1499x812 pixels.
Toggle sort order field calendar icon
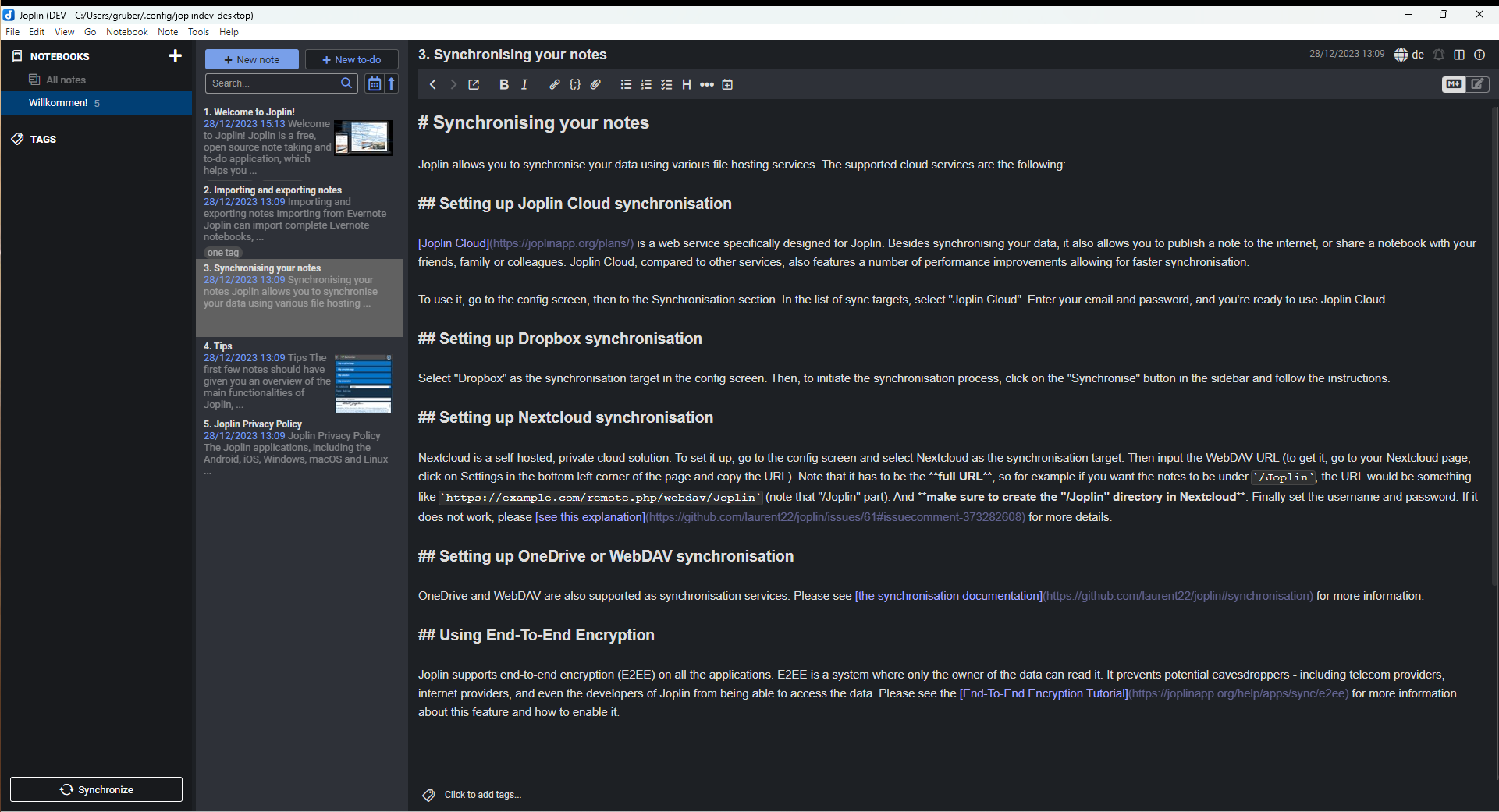[x=375, y=83]
